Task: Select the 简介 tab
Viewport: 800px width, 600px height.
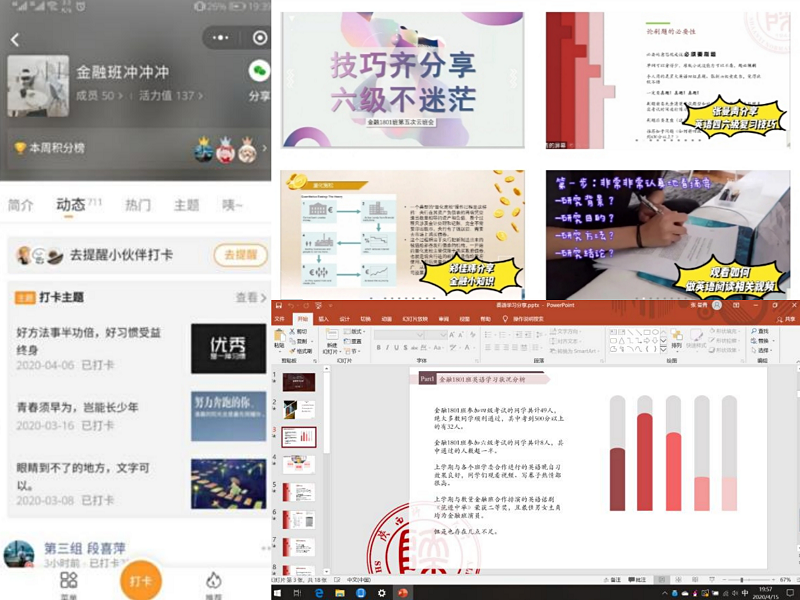Action: [21, 205]
